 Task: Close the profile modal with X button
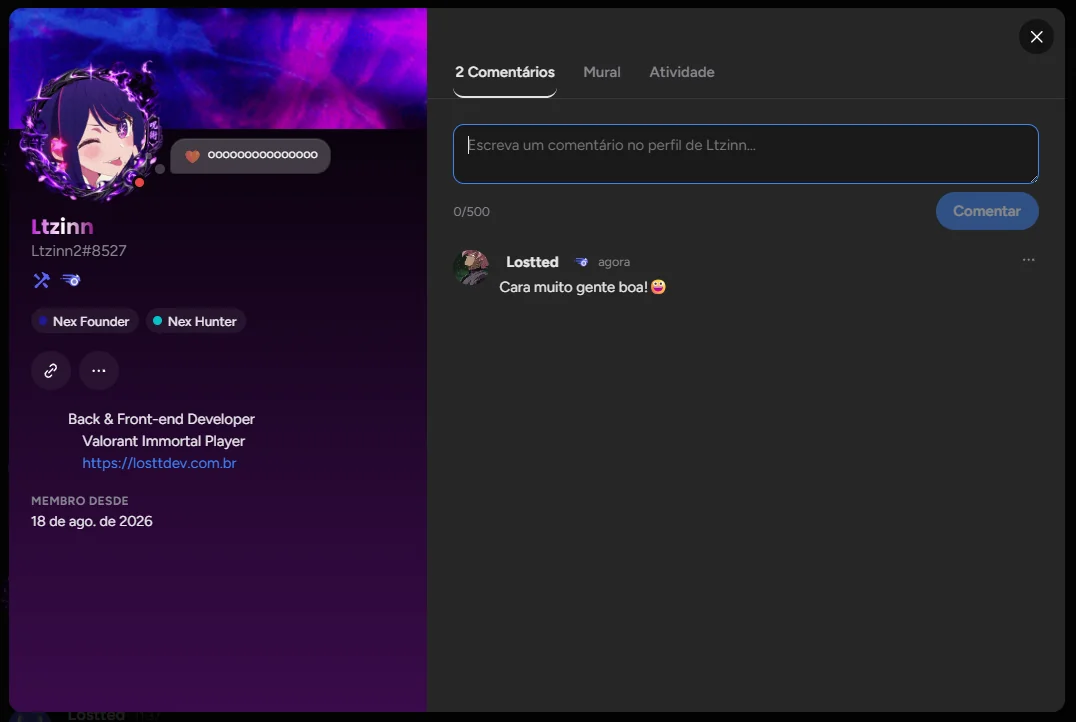point(1036,36)
